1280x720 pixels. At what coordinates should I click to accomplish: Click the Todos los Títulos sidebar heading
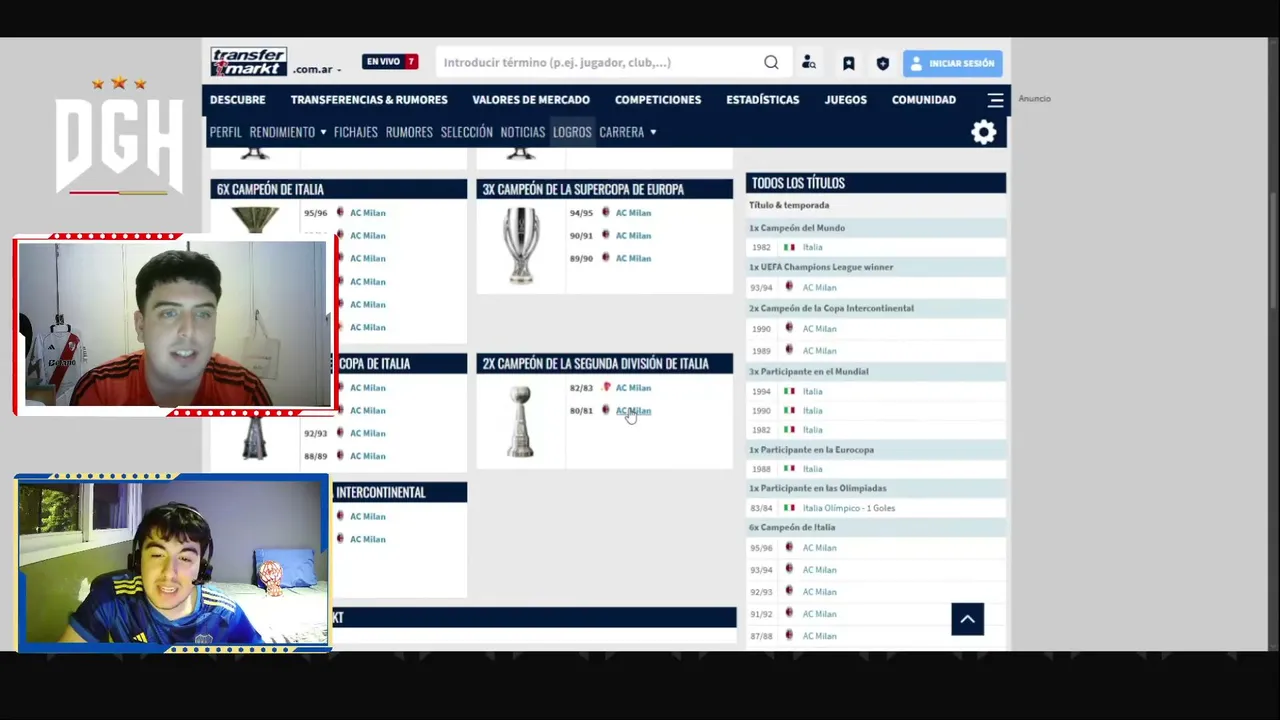[x=875, y=183]
